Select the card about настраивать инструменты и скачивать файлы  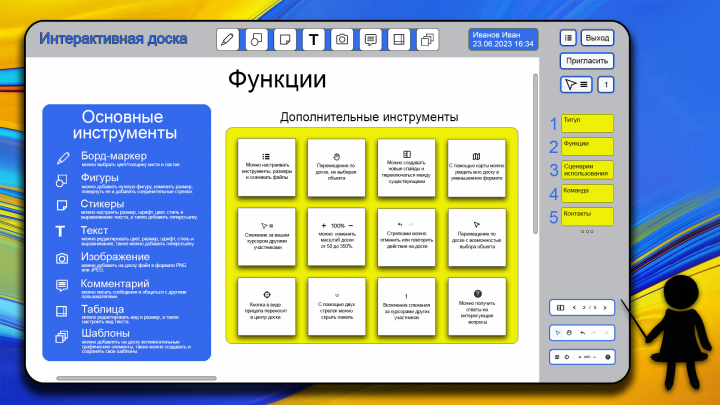point(266,168)
